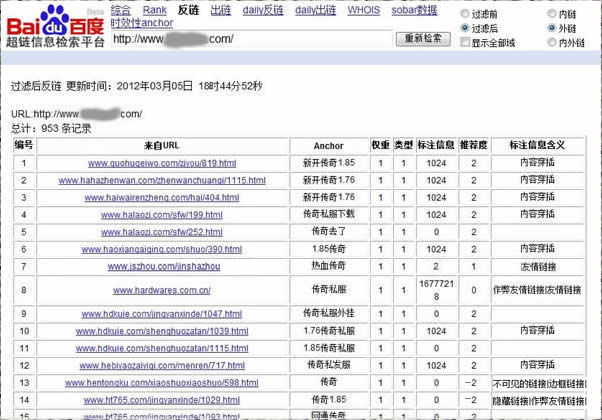
Task: Open the WHOIS tab
Action: coord(364,10)
